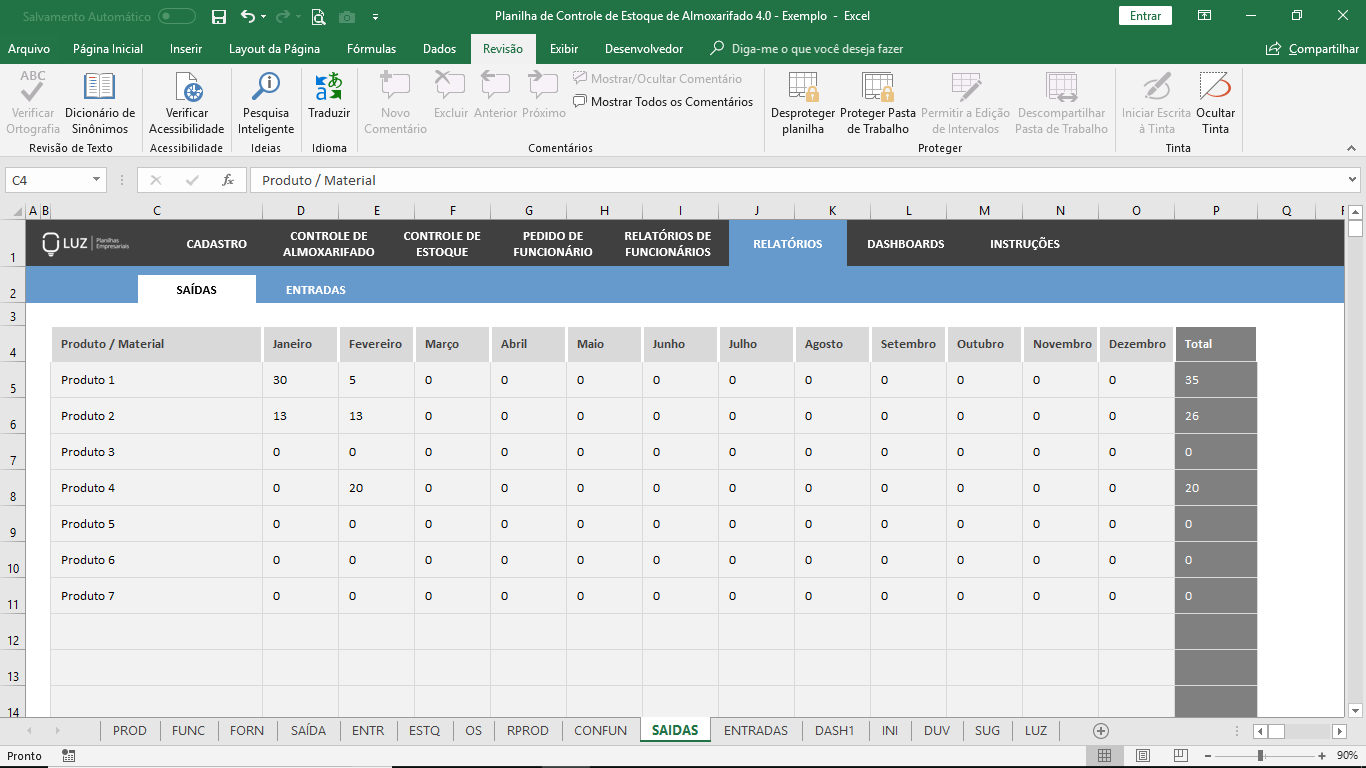Click the Dicionário de Sinônimos icon
This screenshot has height=768, width=1366.
point(99,88)
